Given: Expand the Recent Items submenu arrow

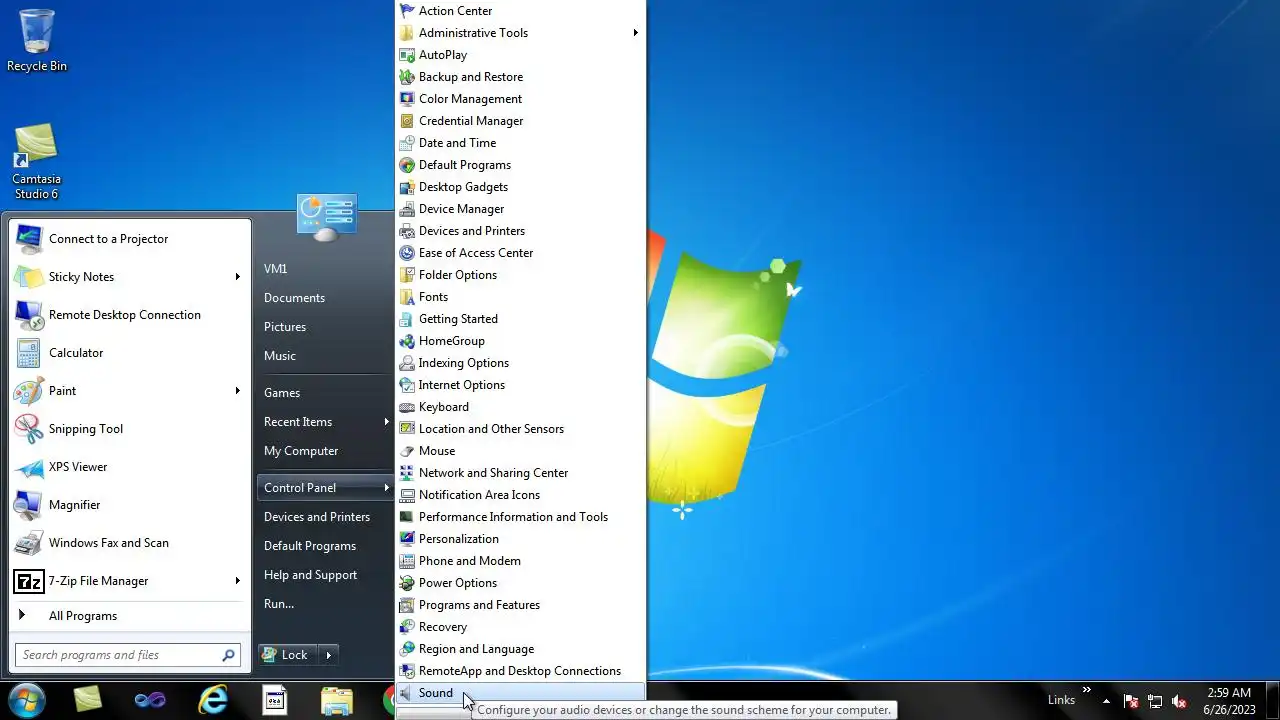Looking at the screenshot, I should 386,422.
